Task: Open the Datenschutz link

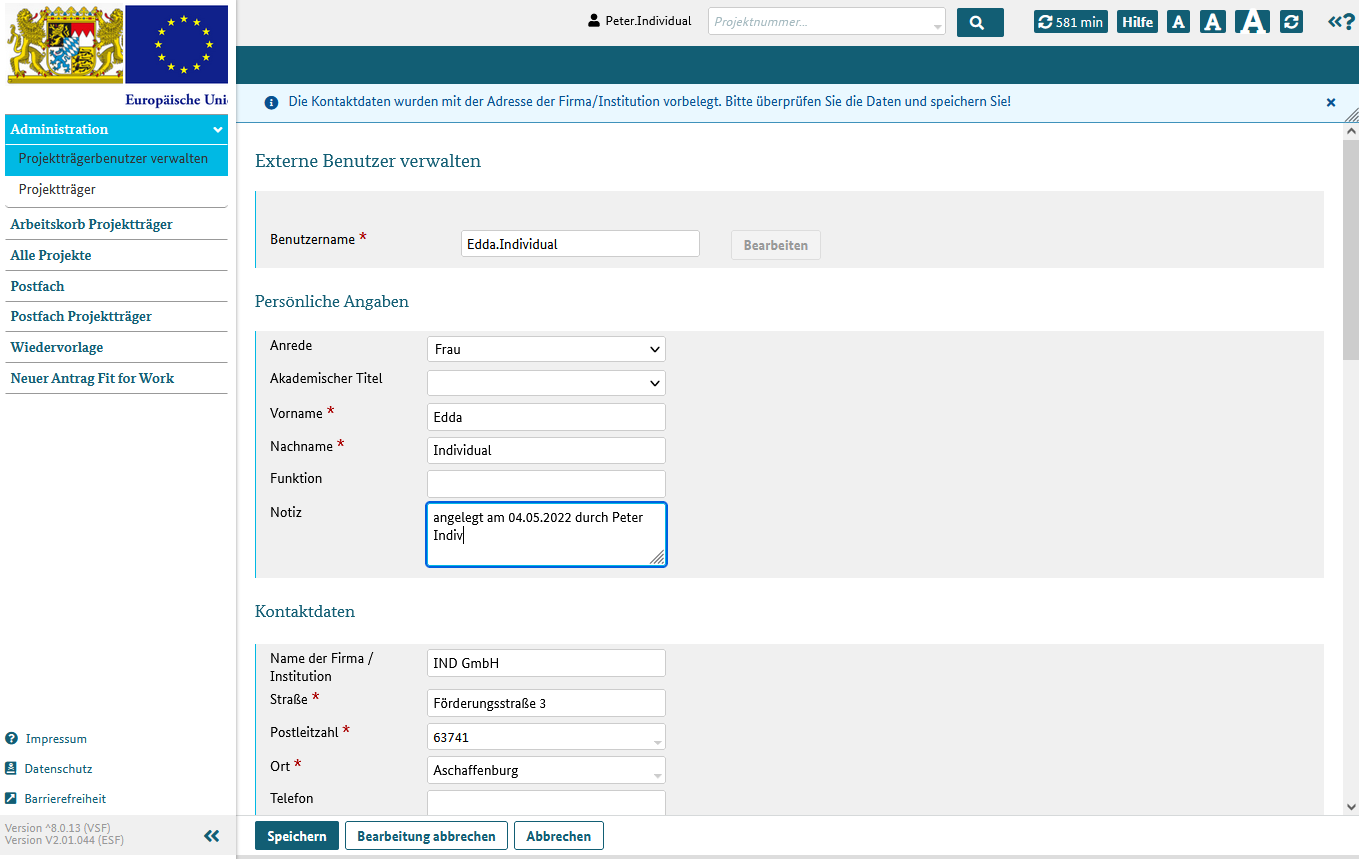Action: [58, 769]
